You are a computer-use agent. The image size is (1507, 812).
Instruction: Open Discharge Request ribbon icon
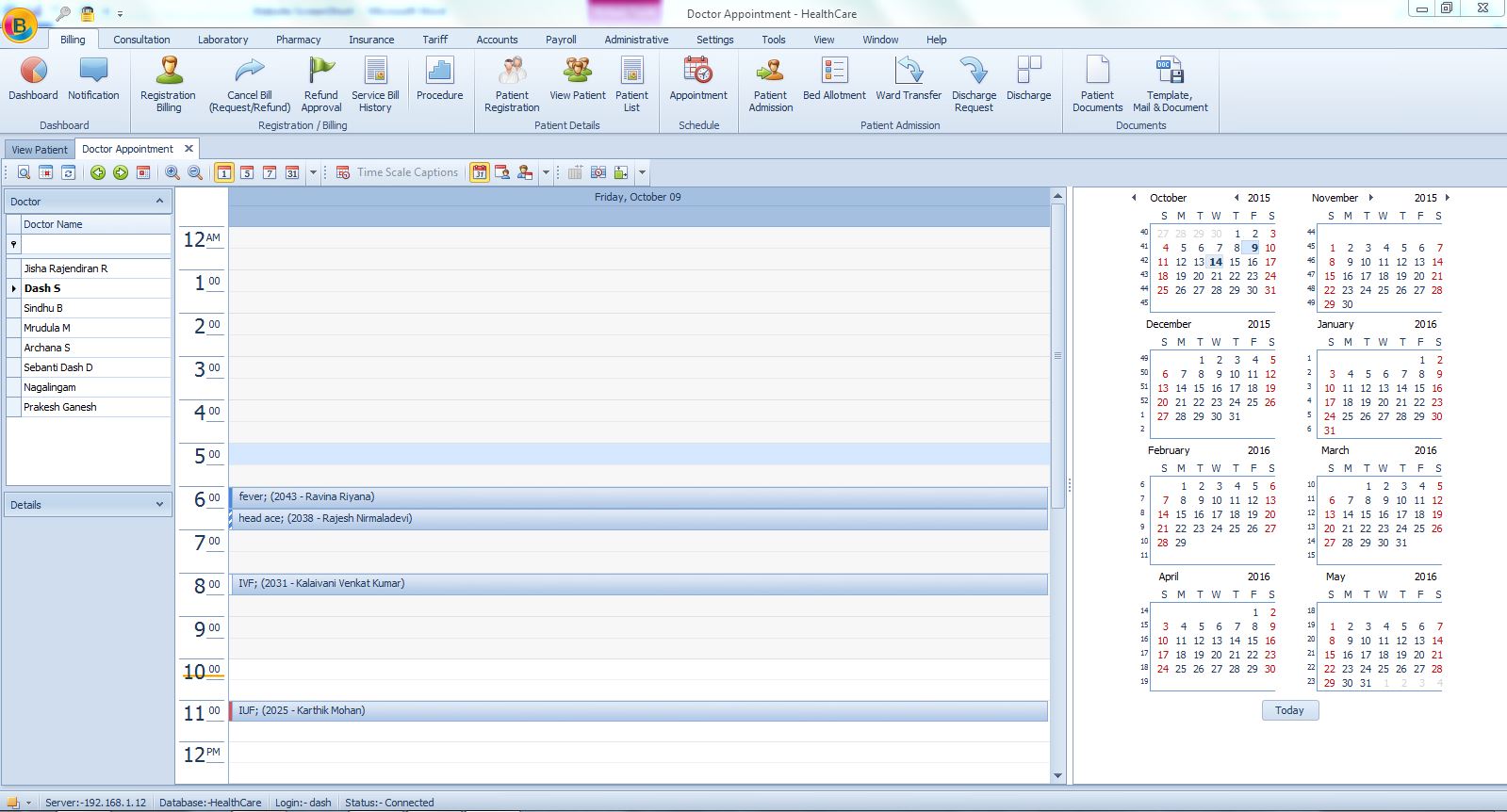974,85
